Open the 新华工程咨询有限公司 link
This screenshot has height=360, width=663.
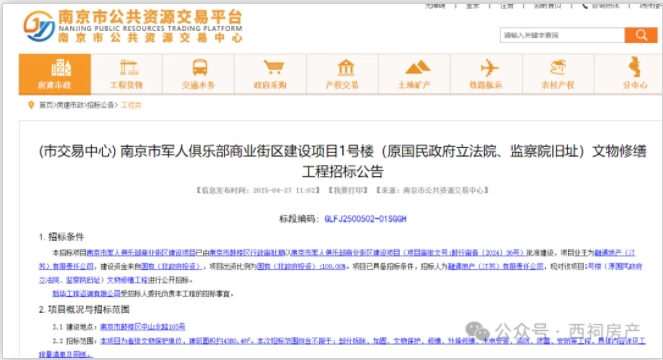pos(86,293)
